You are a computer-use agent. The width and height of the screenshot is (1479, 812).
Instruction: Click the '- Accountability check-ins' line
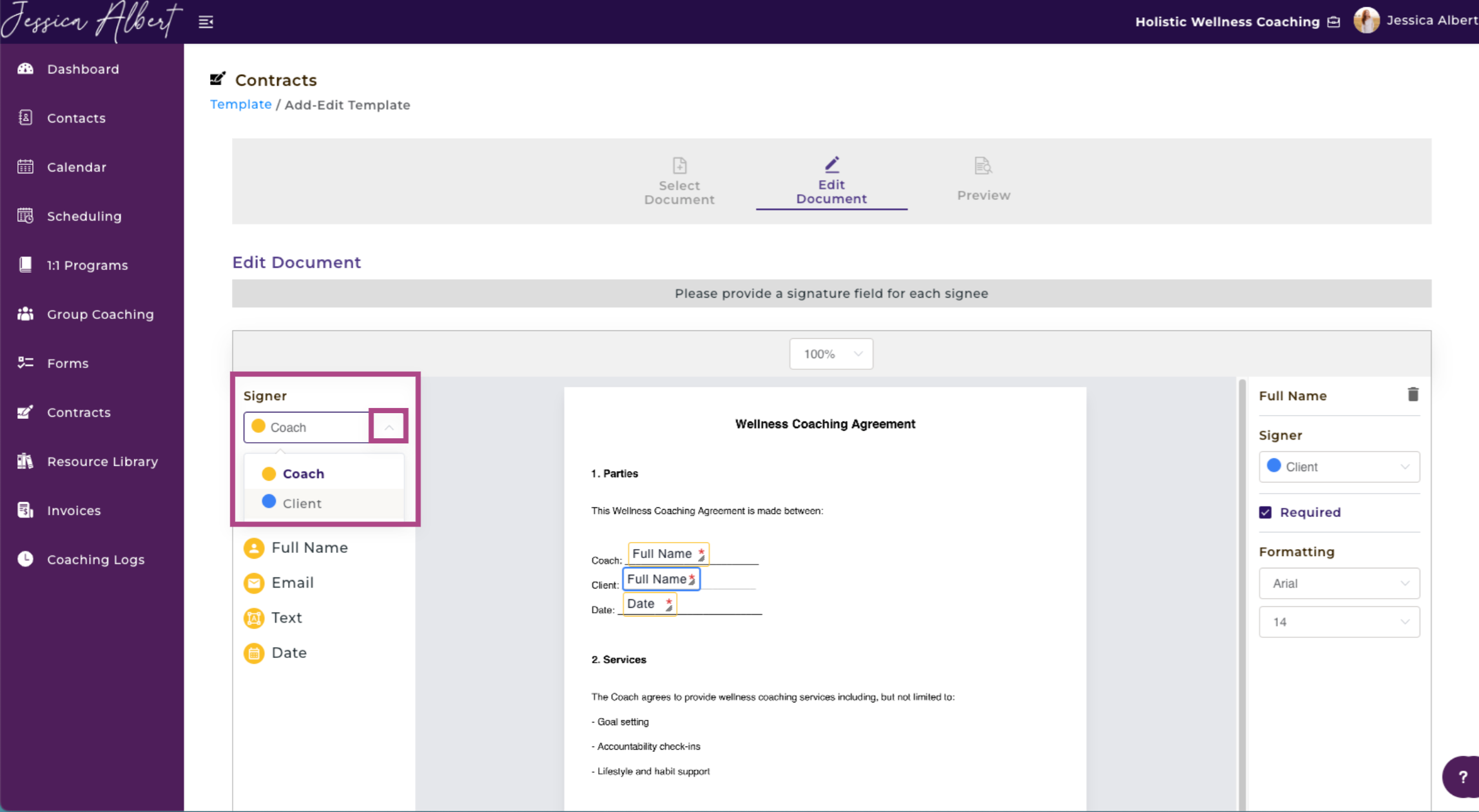(x=646, y=746)
